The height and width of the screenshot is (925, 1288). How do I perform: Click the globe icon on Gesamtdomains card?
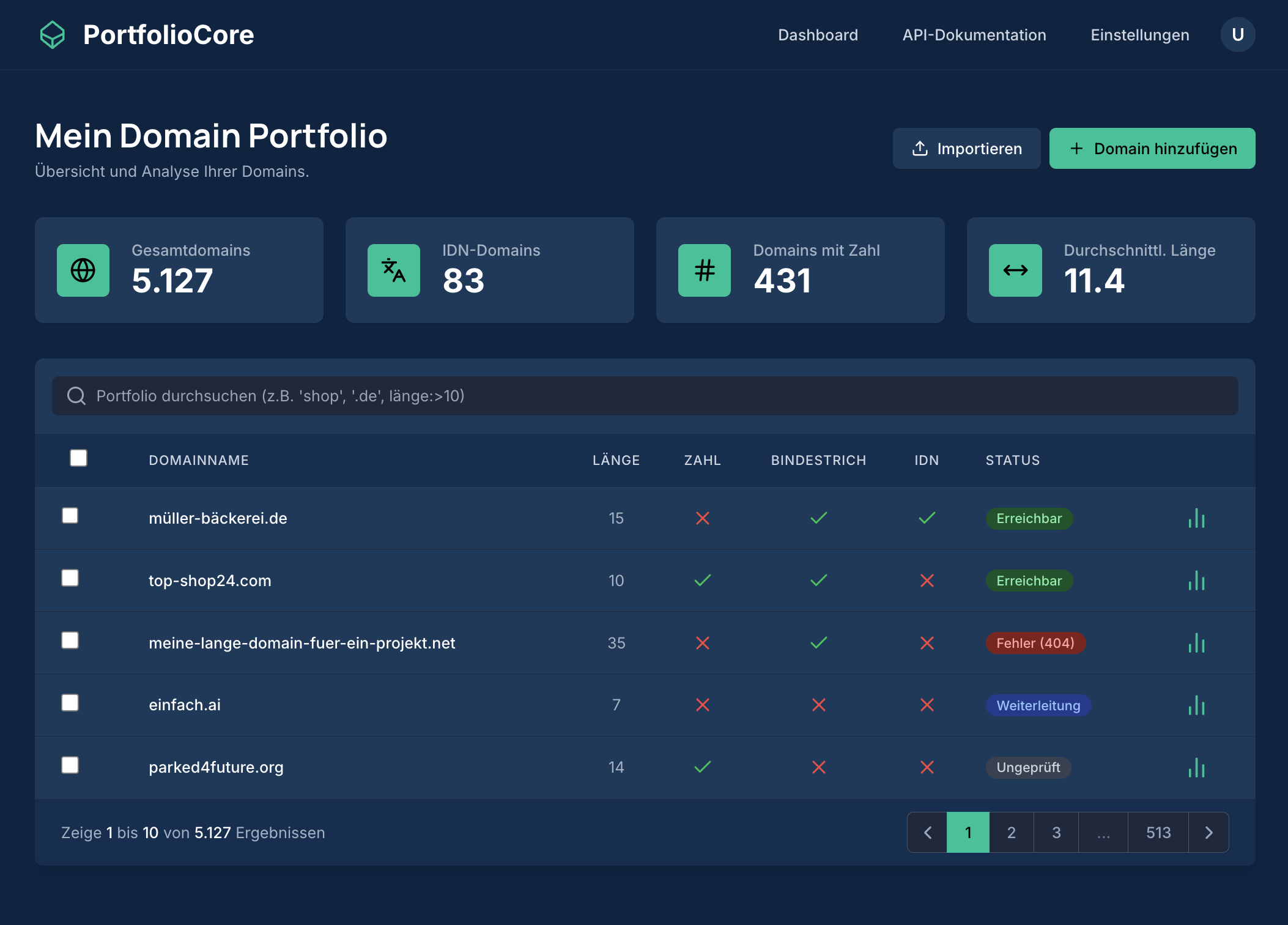pyautogui.click(x=83, y=270)
